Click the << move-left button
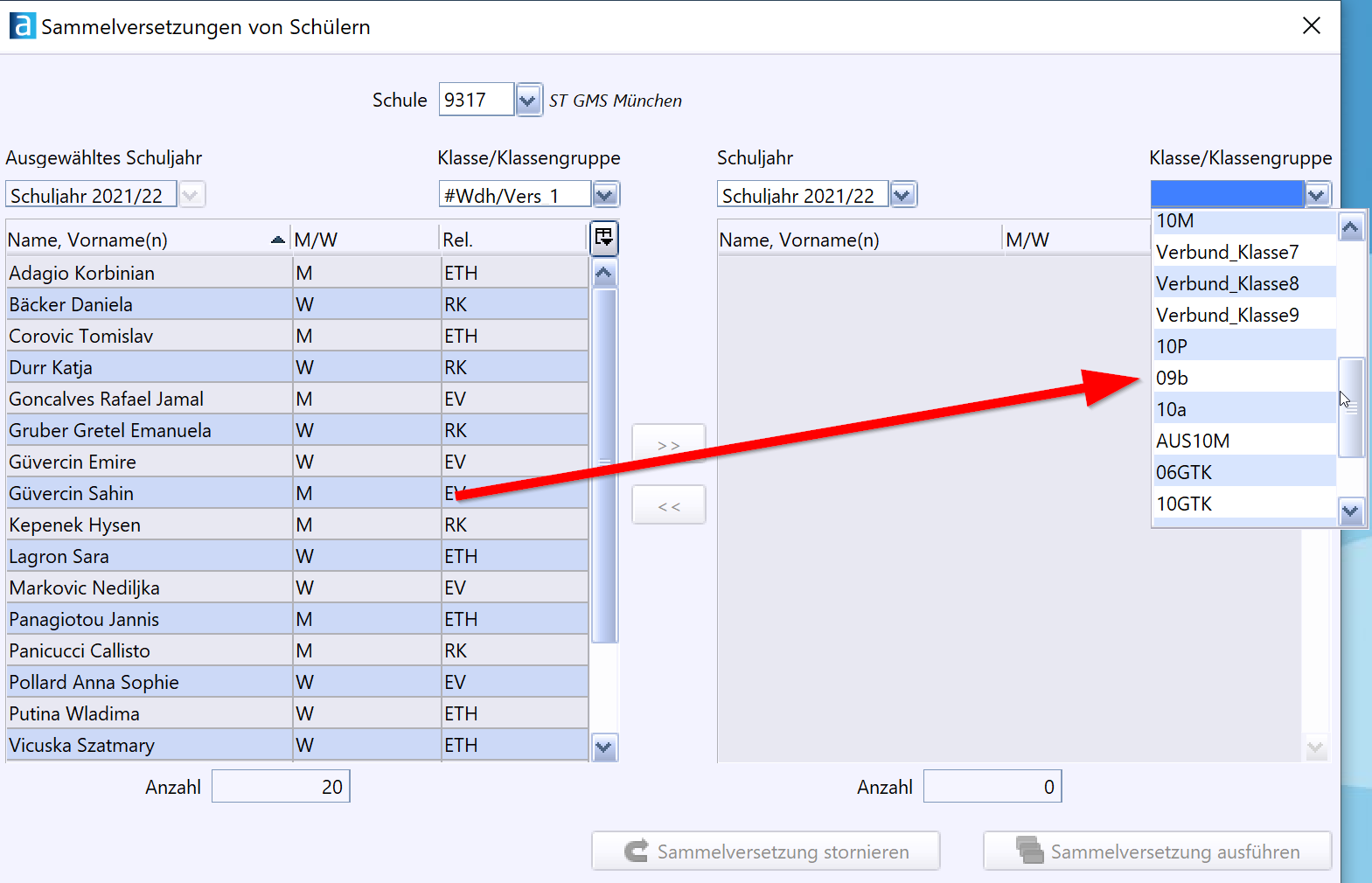1372x883 pixels. [669, 505]
